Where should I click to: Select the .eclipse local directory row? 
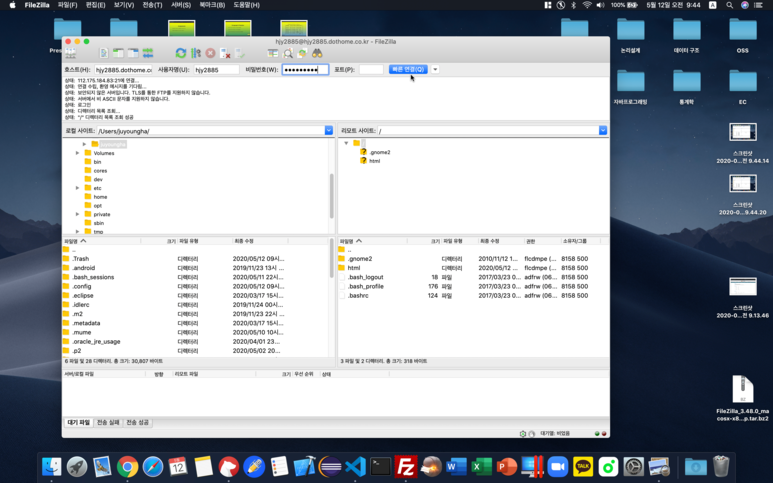pyautogui.click(x=195, y=296)
